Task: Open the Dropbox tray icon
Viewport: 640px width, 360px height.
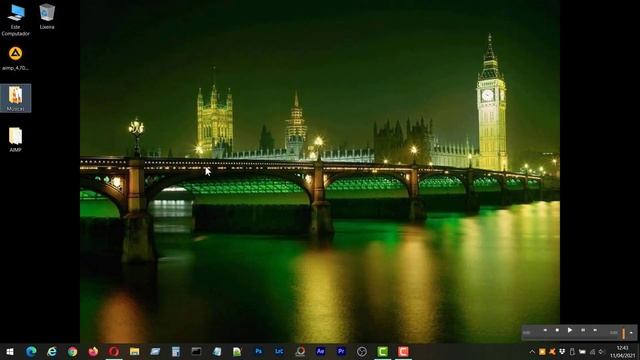Action: tap(562, 351)
